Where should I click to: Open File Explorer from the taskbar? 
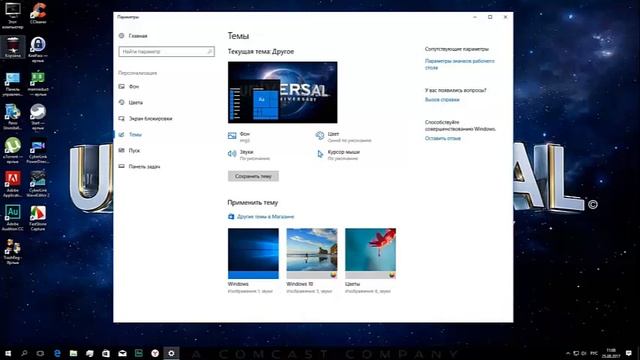click(73, 353)
